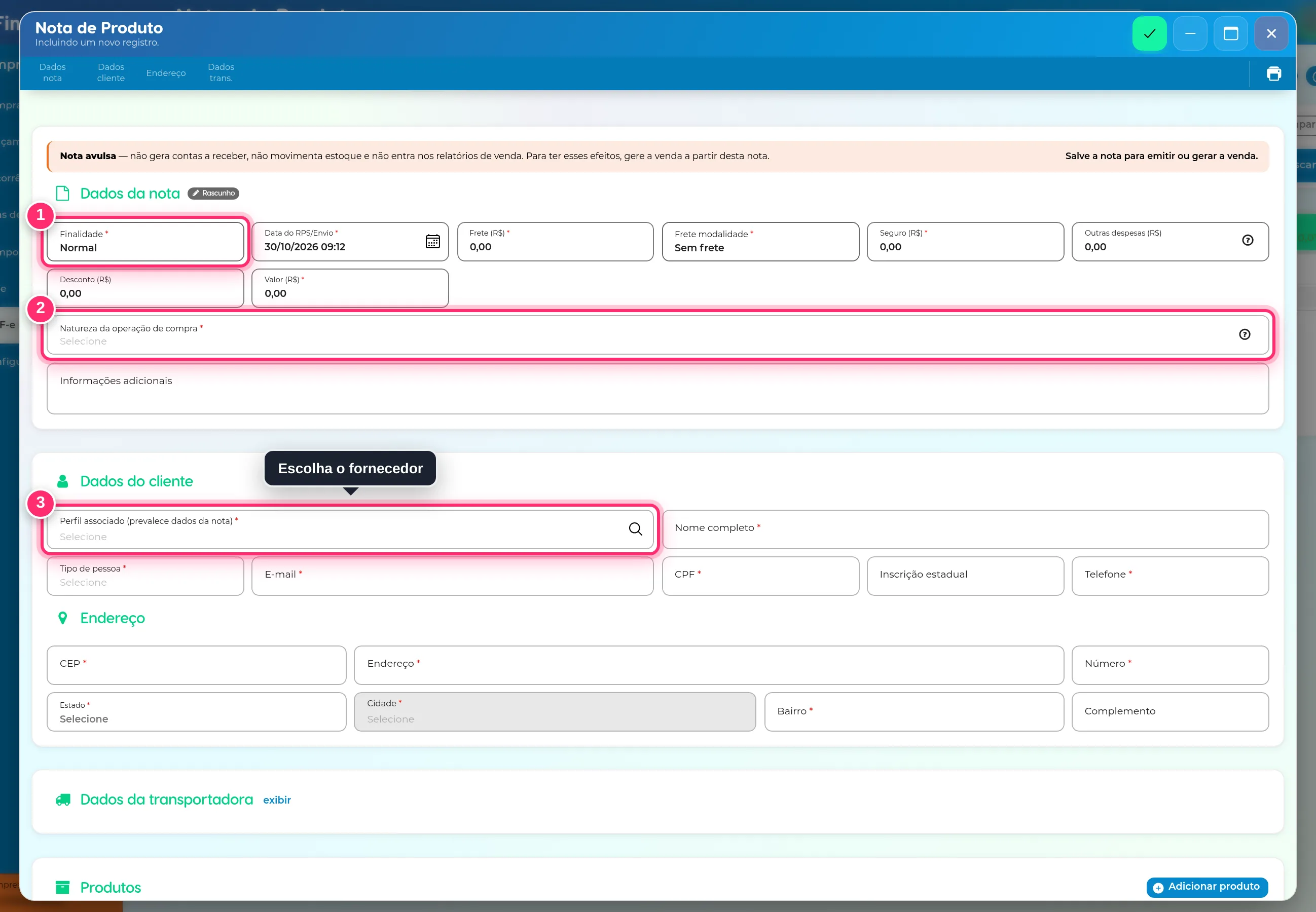This screenshot has height=912, width=1316.
Task: Focus the CEP input
Action: pyautogui.click(x=196, y=665)
